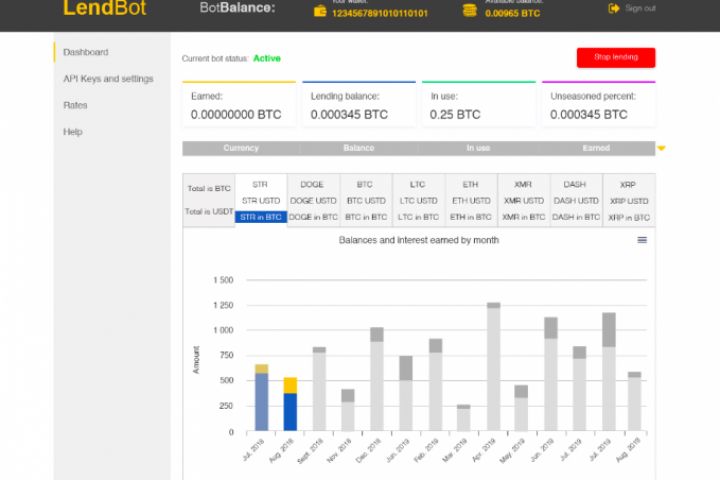Select the XMR tab
This screenshot has width=720, height=480.
(523, 184)
